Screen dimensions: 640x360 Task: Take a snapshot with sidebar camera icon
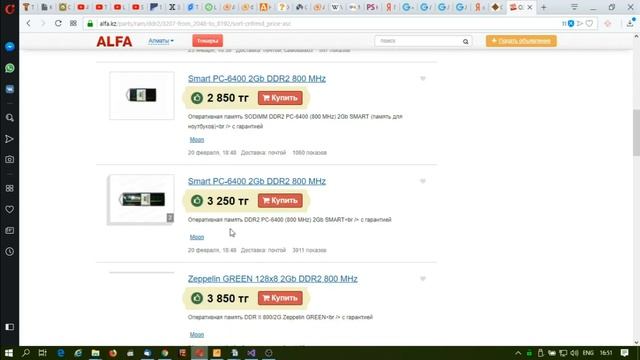coord(10,160)
